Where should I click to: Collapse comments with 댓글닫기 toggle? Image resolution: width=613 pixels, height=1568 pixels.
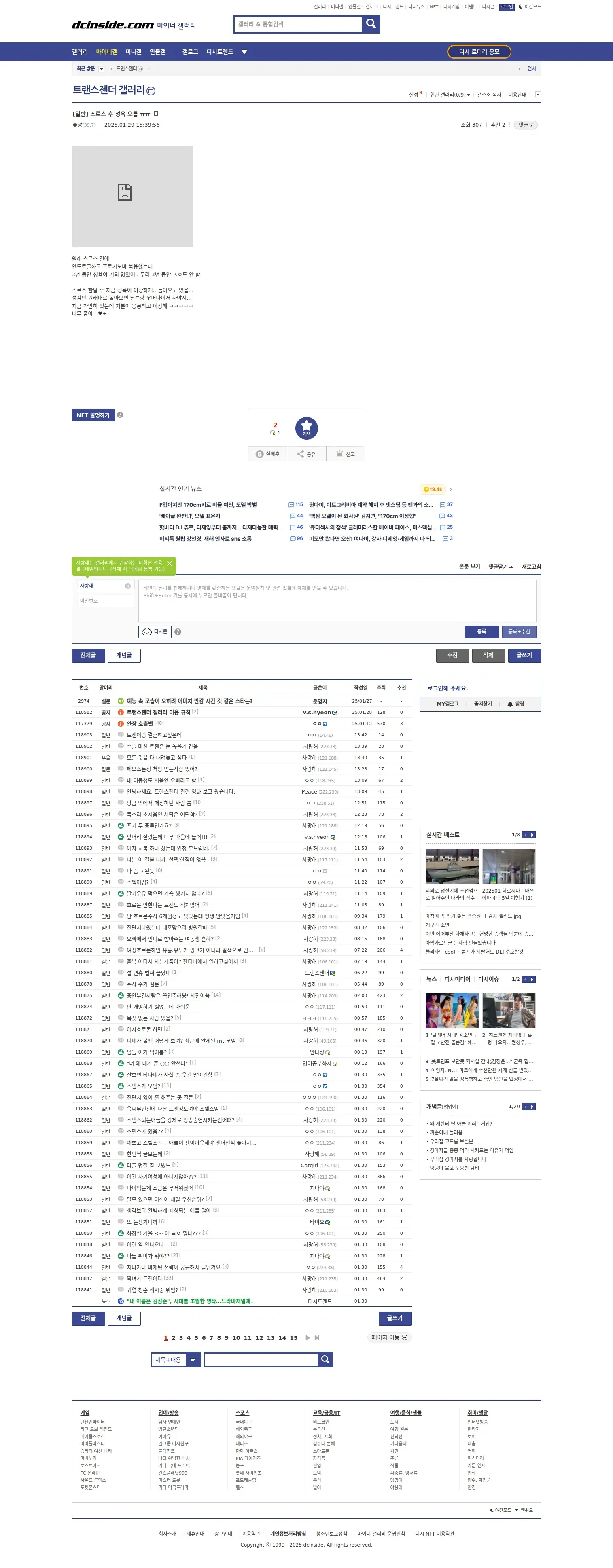coord(501,567)
